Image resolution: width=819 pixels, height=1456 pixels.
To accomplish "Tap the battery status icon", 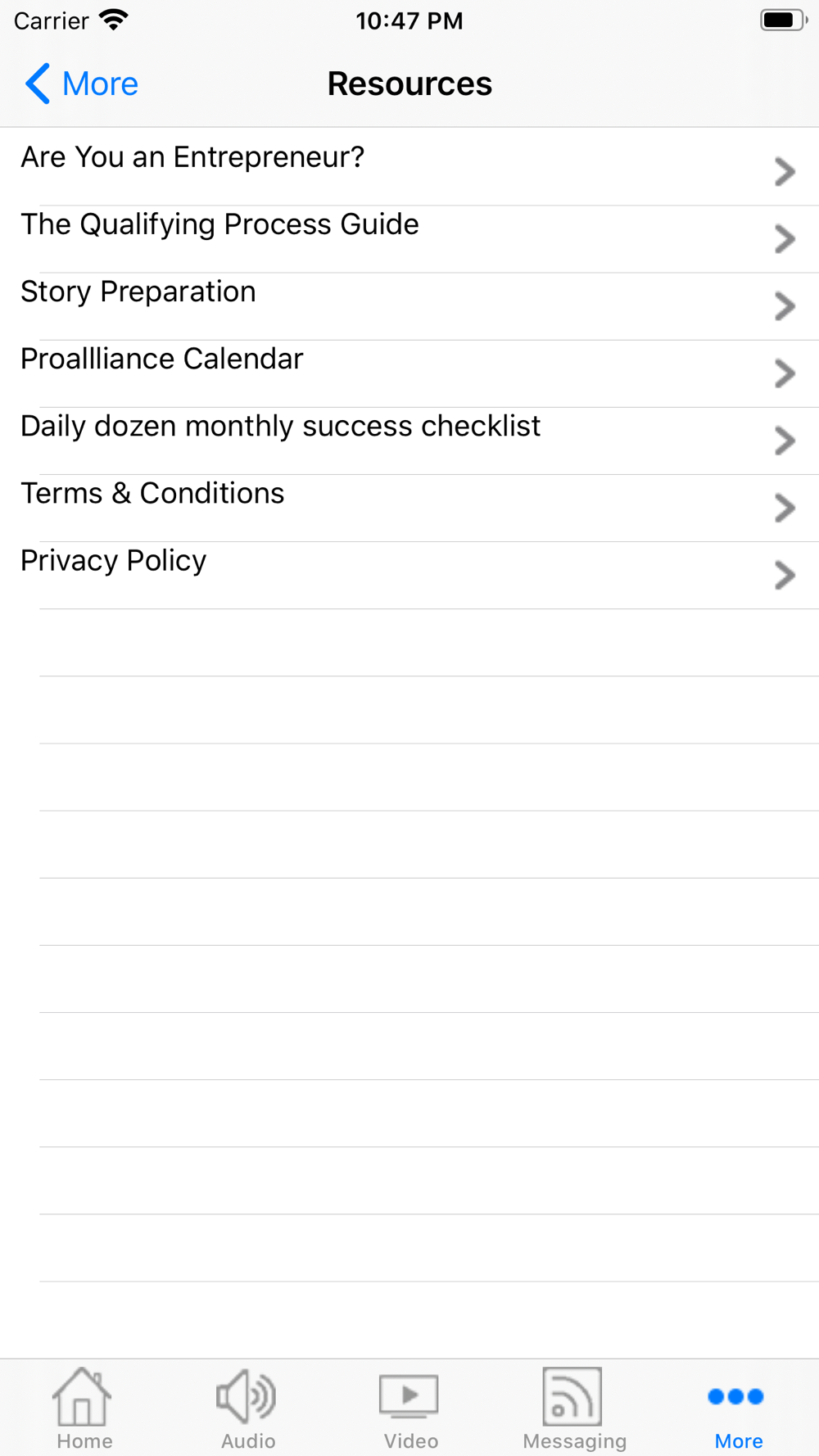I will (782, 20).
